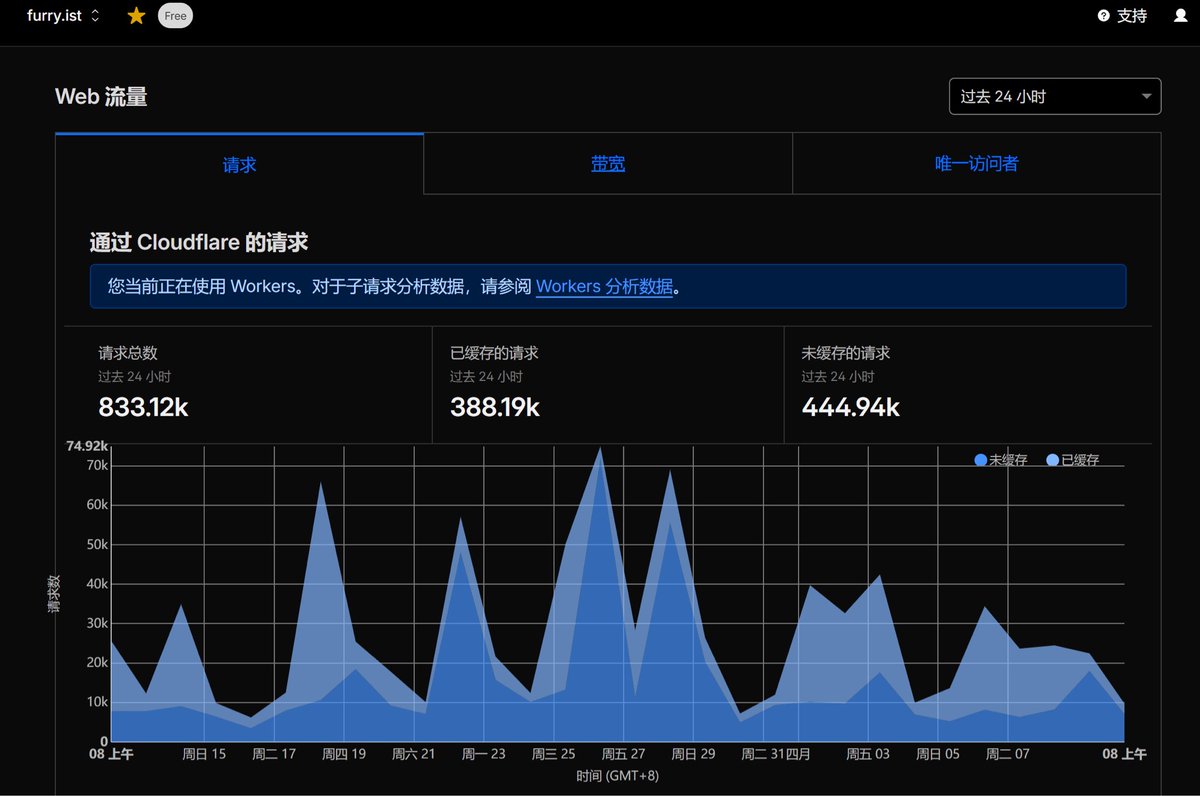Click the gold star favorite icon
1200x796 pixels.
point(137,16)
